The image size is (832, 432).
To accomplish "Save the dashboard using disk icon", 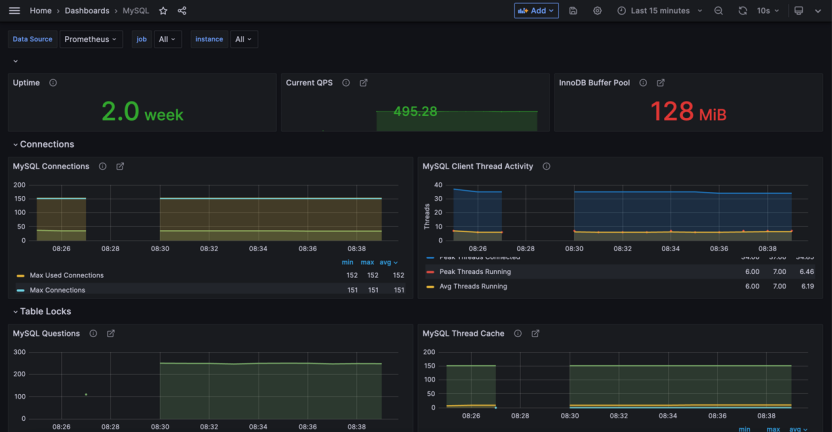I will click(x=573, y=11).
